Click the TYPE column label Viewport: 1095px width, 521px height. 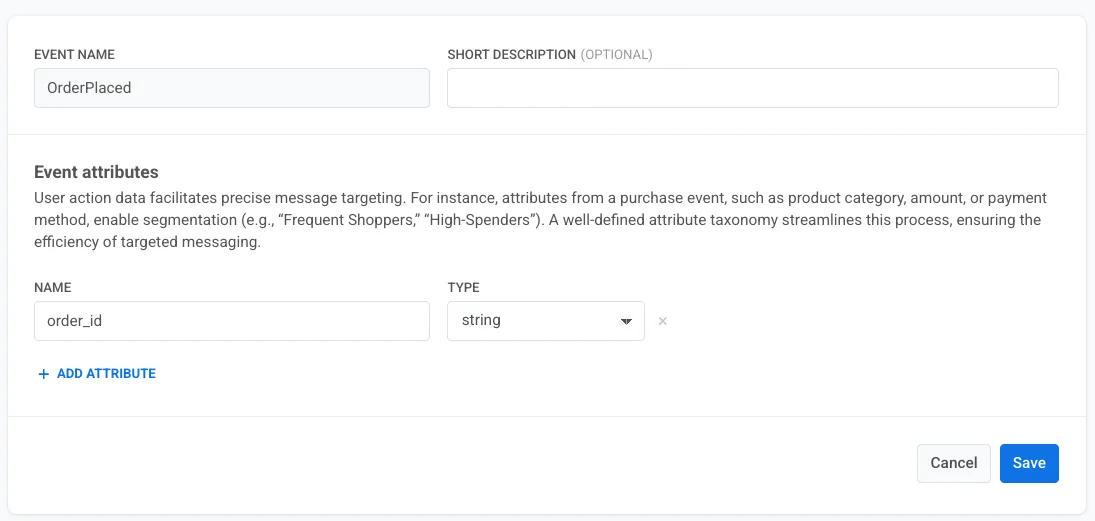[x=463, y=287]
